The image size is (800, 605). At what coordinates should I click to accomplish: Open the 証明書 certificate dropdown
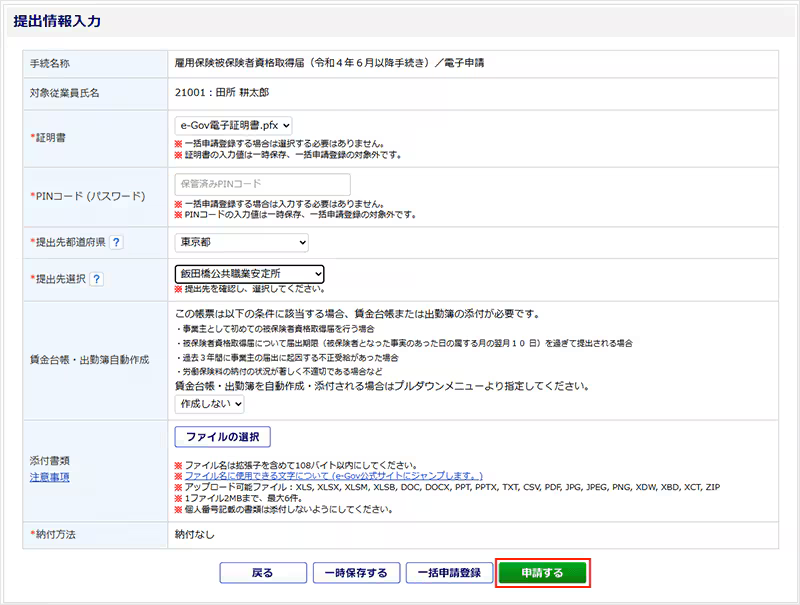click(x=233, y=125)
